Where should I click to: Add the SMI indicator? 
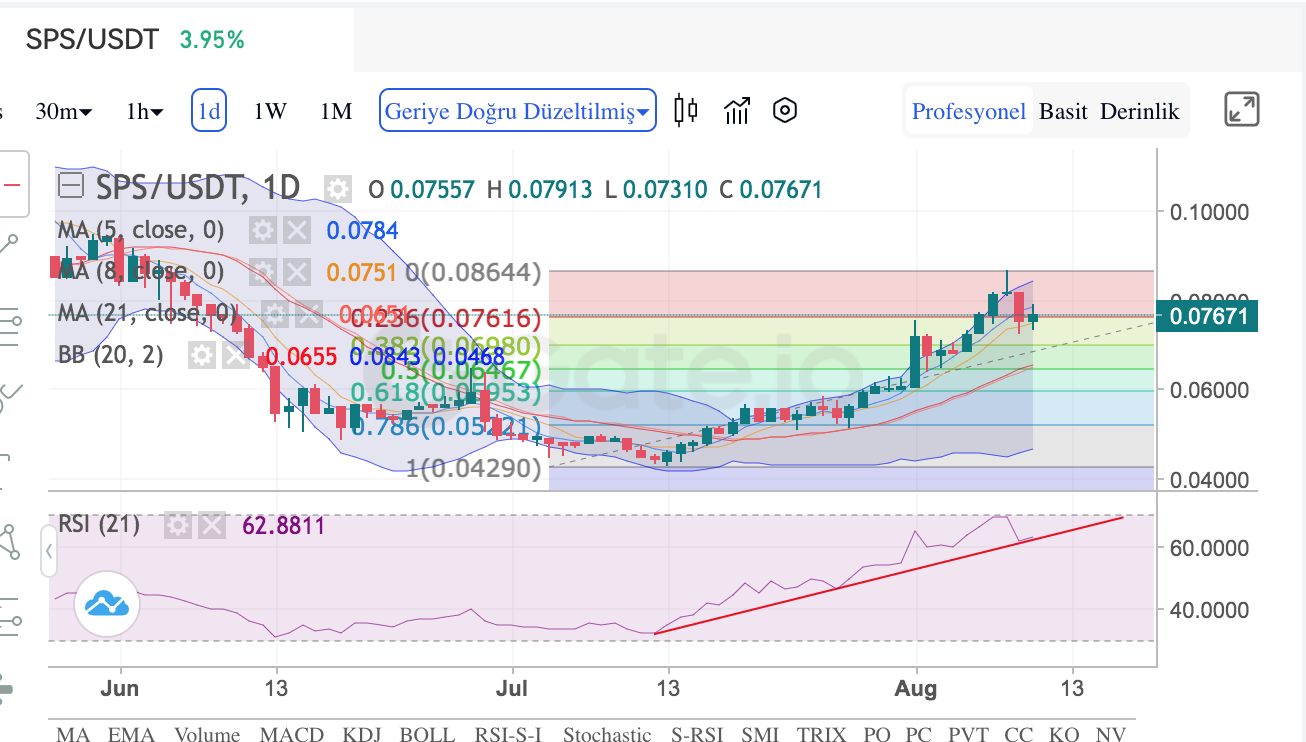tap(760, 734)
